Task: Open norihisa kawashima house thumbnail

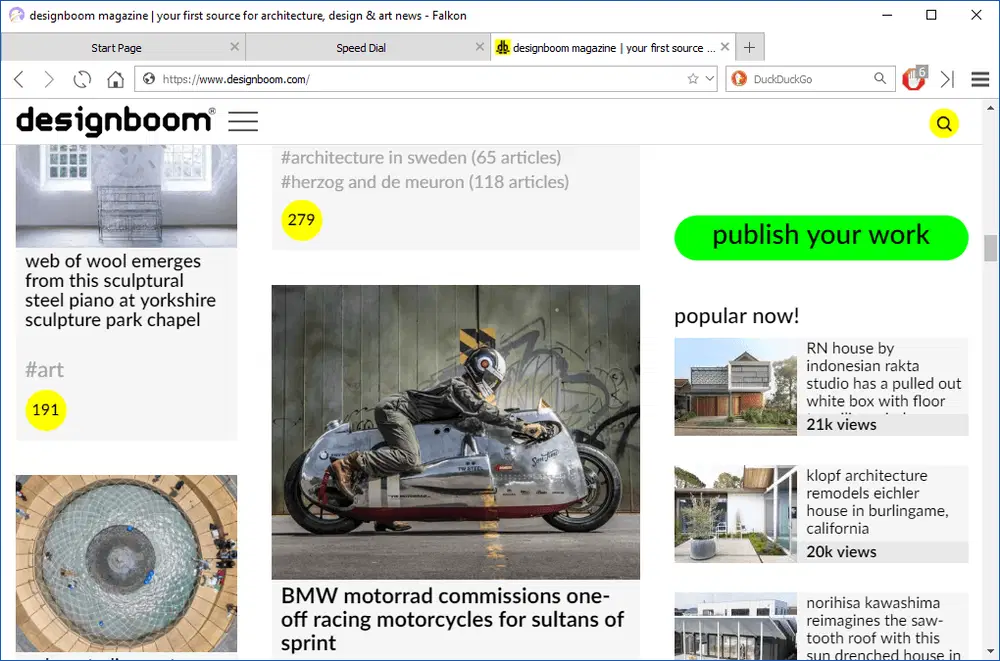Action: pyautogui.click(x=735, y=627)
